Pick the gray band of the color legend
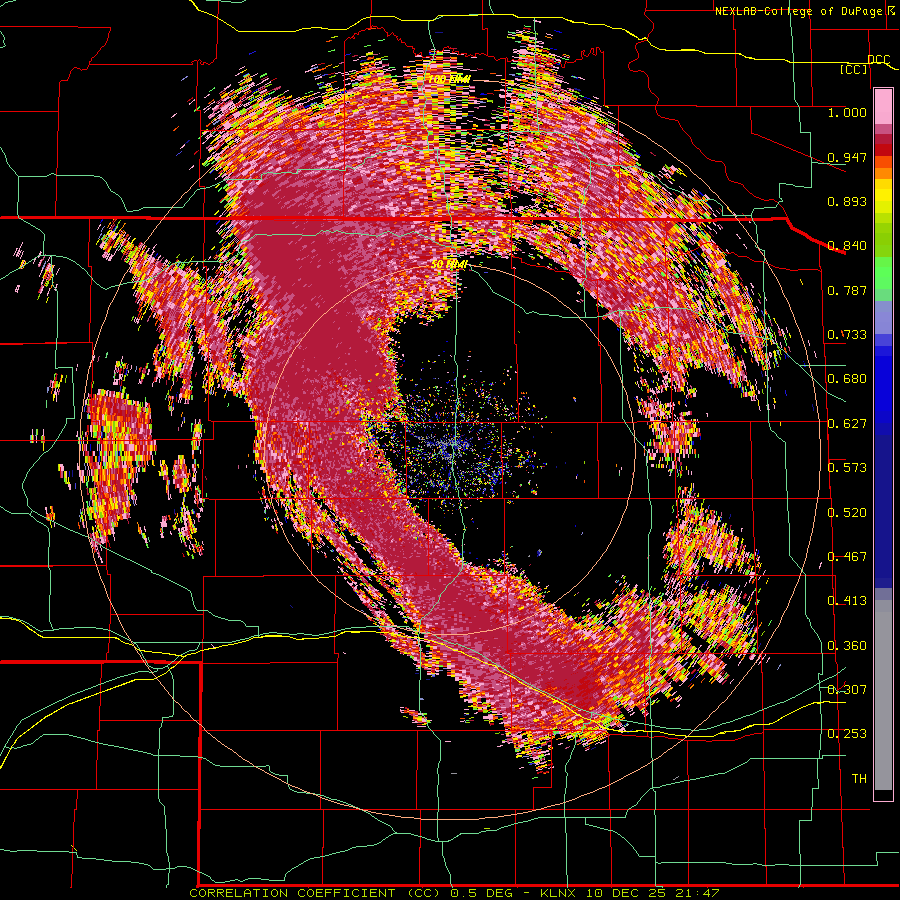The height and width of the screenshot is (900, 900). [x=883, y=695]
